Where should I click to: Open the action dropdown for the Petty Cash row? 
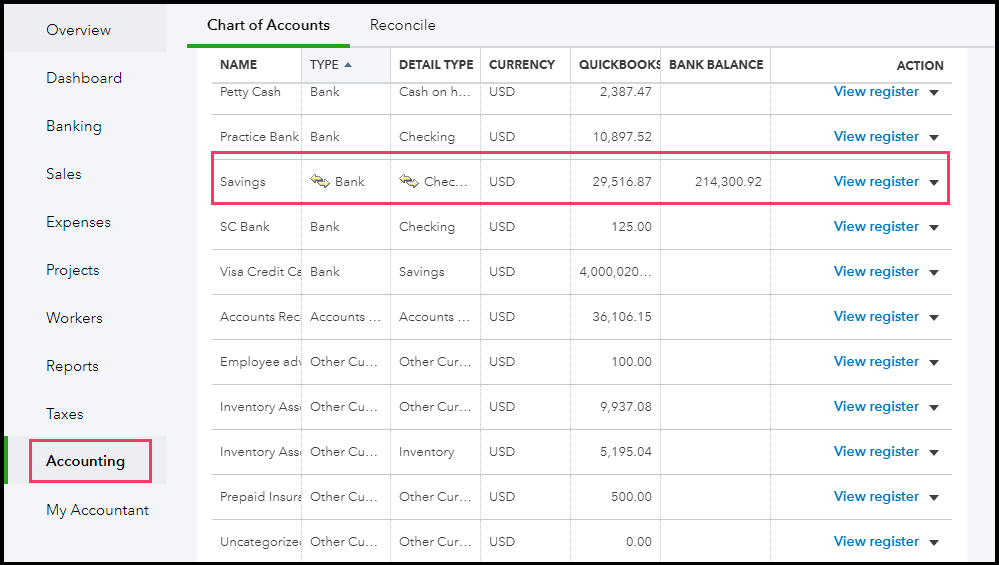coord(934,92)
